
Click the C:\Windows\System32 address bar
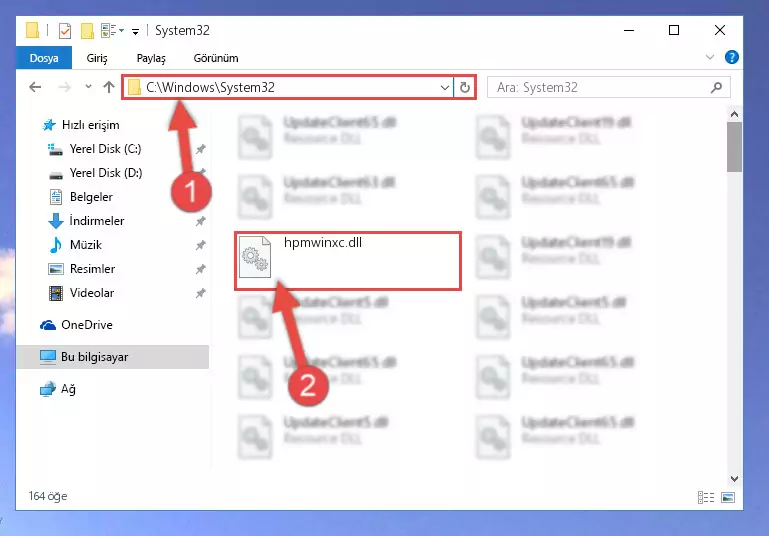pos(288,87)
